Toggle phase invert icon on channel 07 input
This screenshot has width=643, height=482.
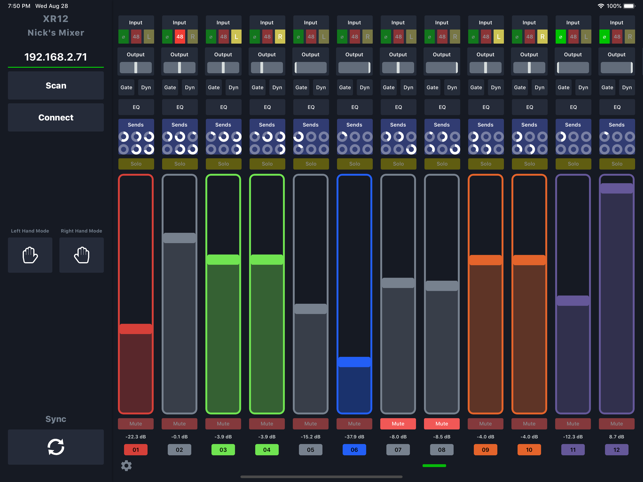[x=386, y=37]
